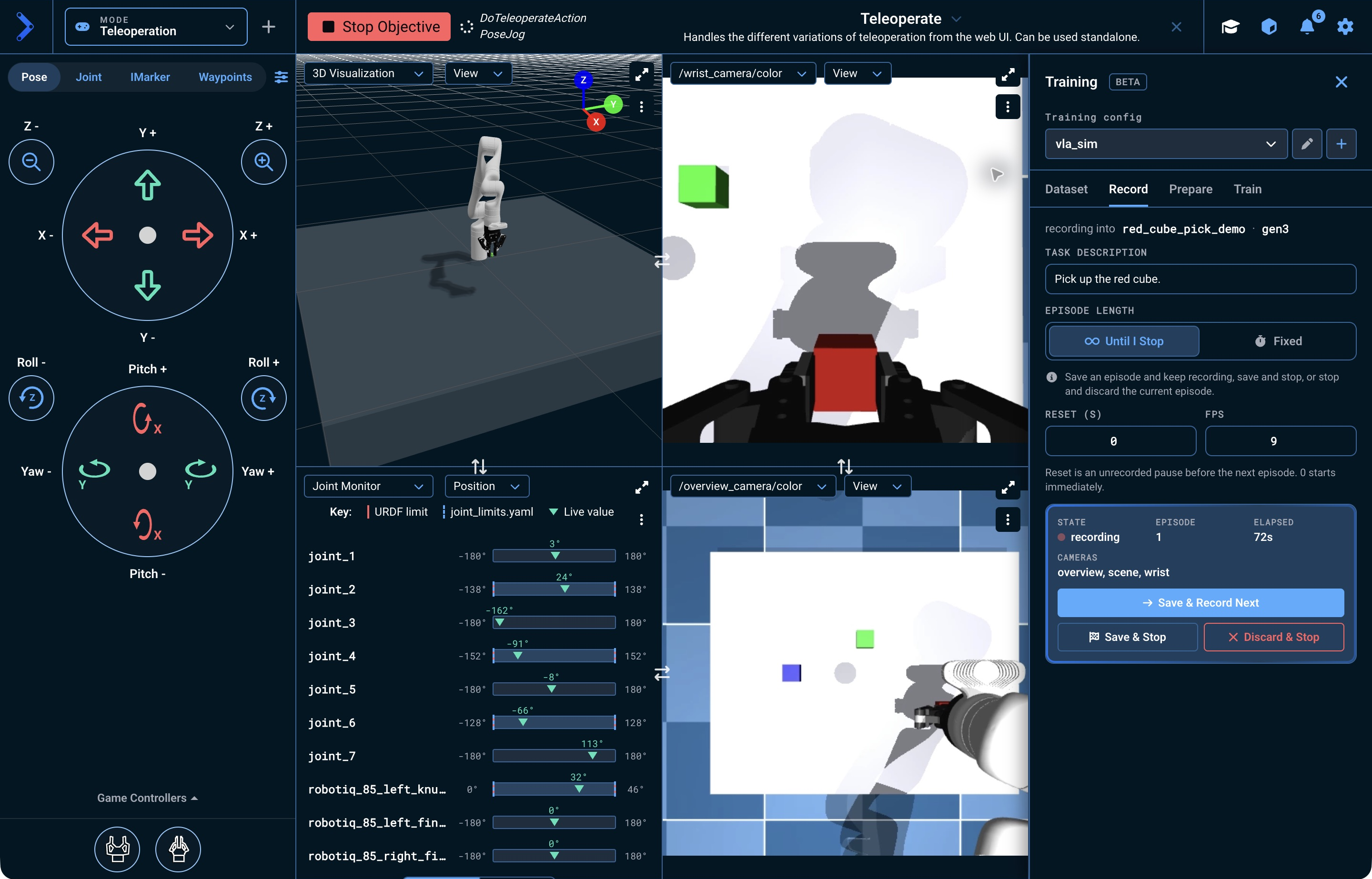Expand the 3D Visualization pane to fullscreen

click(642, 74)
